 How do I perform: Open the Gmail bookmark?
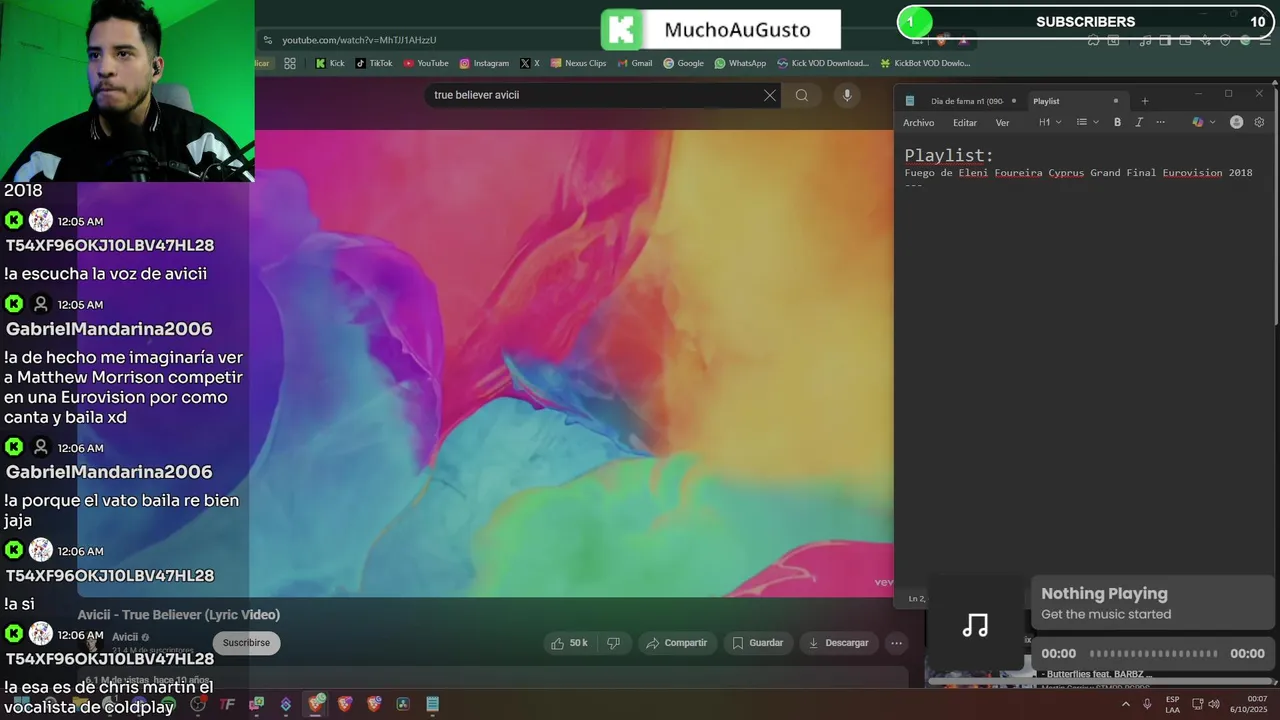(634, 63)
